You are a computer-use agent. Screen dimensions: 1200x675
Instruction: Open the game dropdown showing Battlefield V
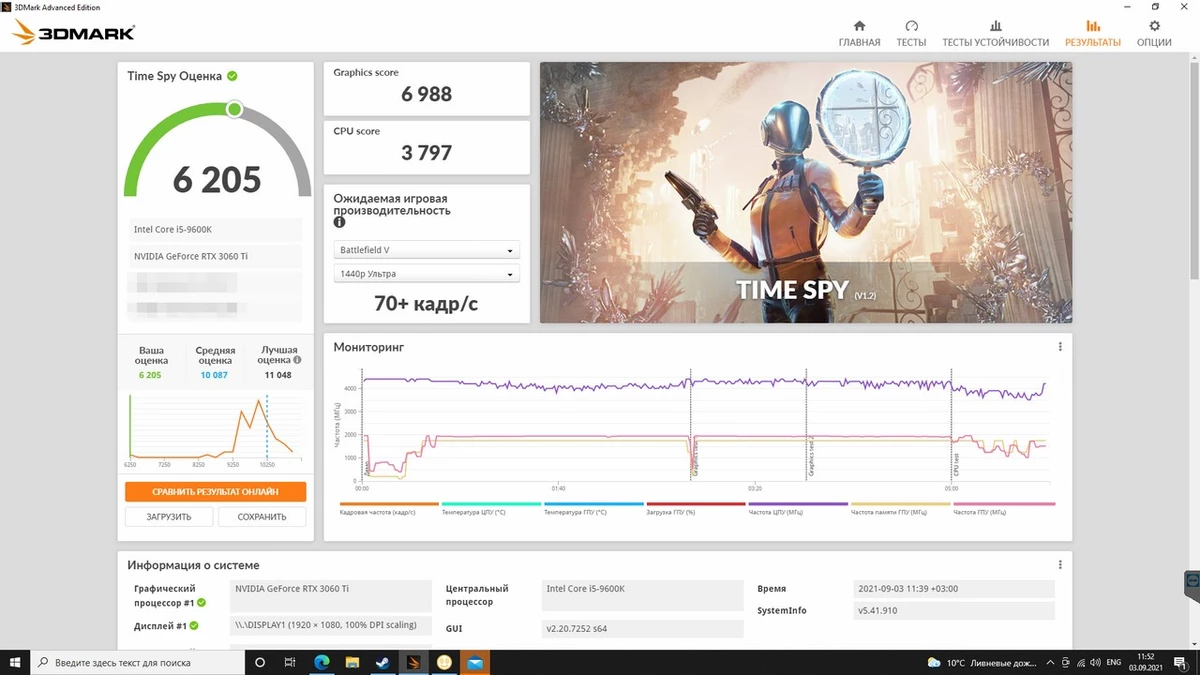(x=426, y=250)
